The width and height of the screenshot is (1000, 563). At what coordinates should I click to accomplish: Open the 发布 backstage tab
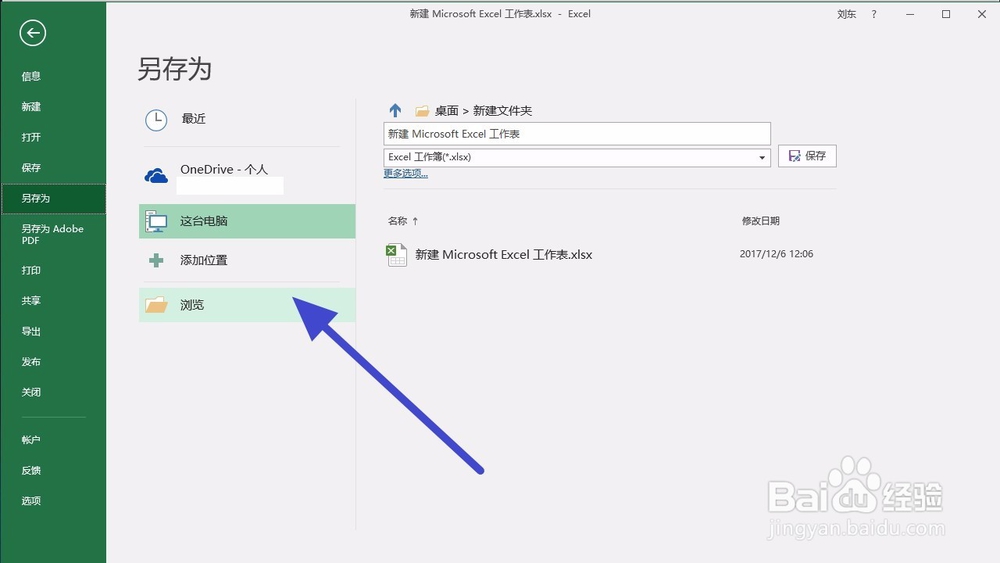(x=31, y=362)
